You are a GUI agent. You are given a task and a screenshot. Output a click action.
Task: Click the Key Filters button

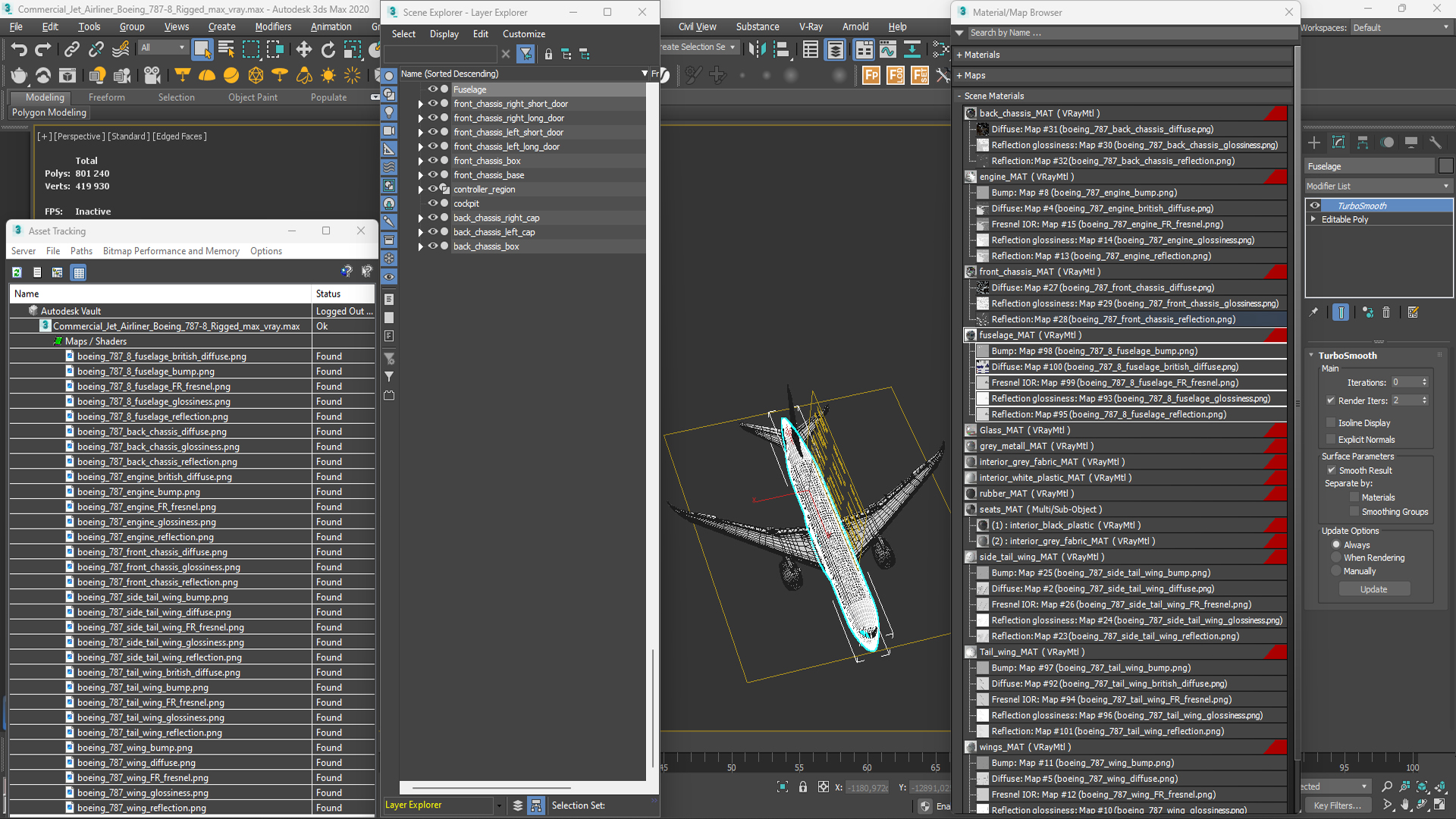(x=1338, y=805)
